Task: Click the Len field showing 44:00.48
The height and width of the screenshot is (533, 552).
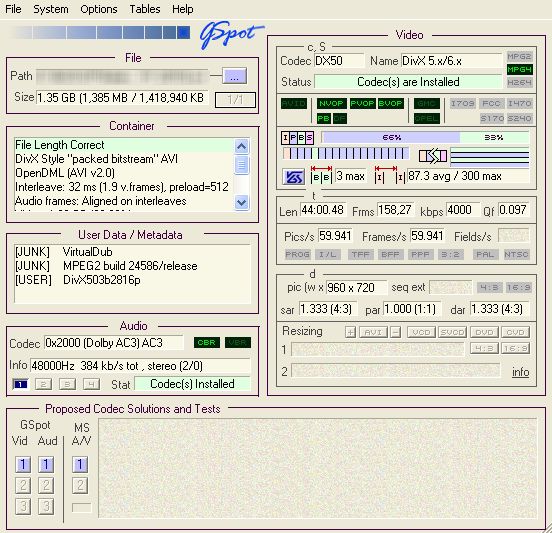Action: point(323,210)
